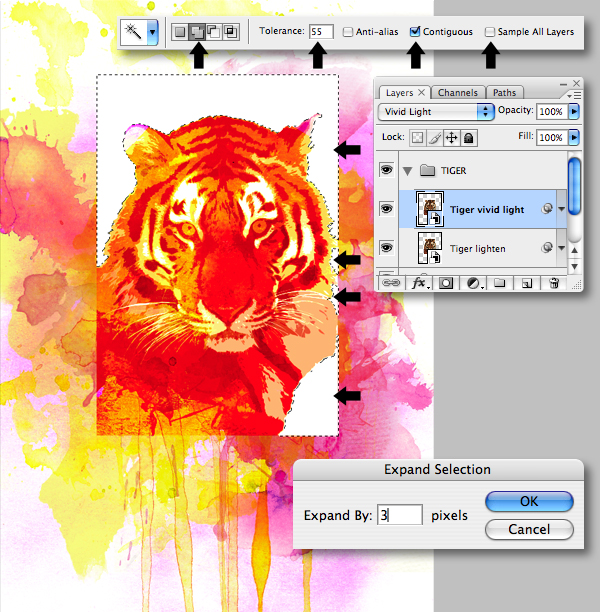Click the Add layer mask icon
The width and height of the screenshot is (600, 612).
[446, 283]
